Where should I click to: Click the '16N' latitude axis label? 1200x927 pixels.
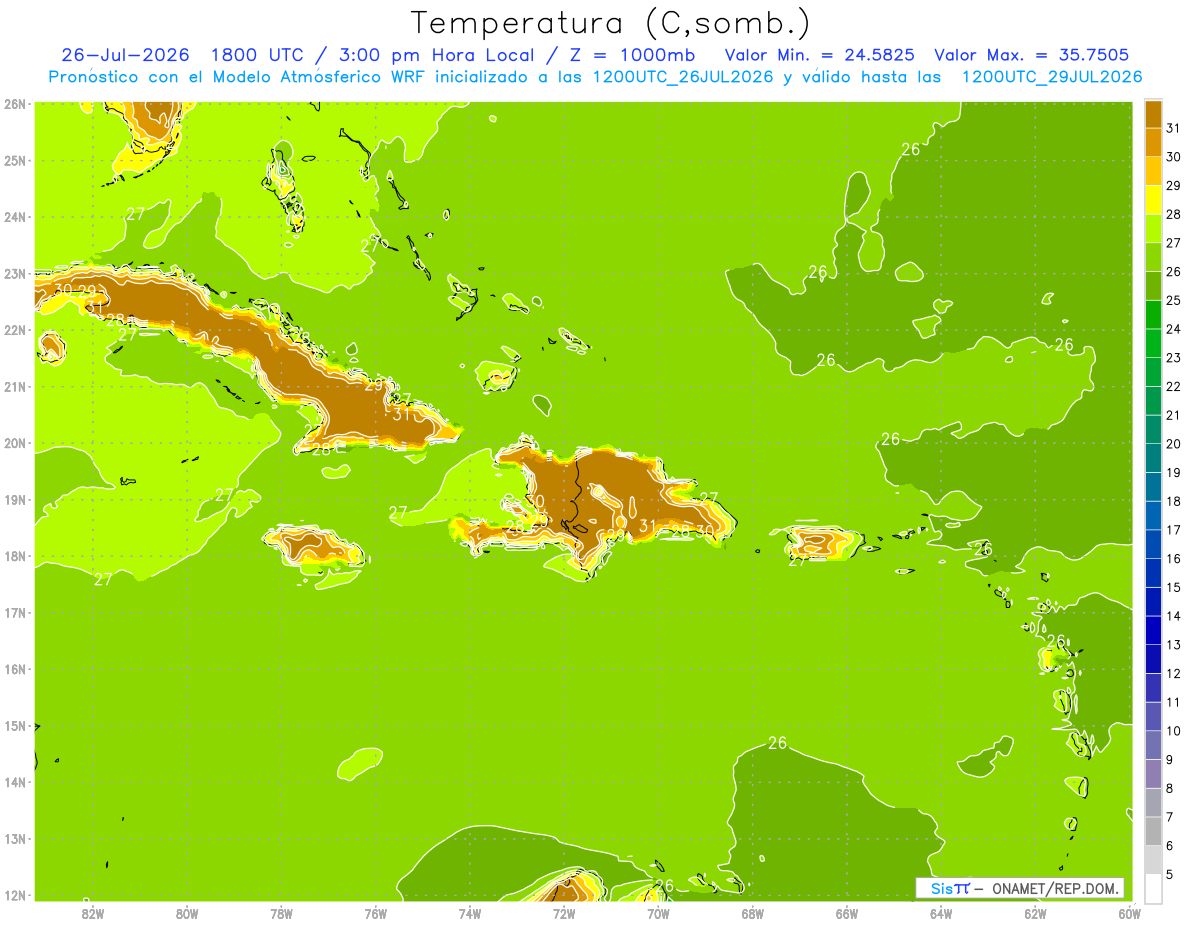(15, 669)
